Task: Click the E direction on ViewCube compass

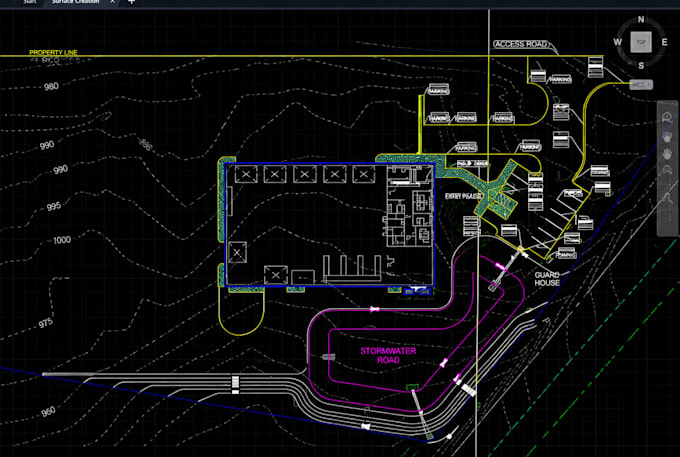Action: point(664,42)
